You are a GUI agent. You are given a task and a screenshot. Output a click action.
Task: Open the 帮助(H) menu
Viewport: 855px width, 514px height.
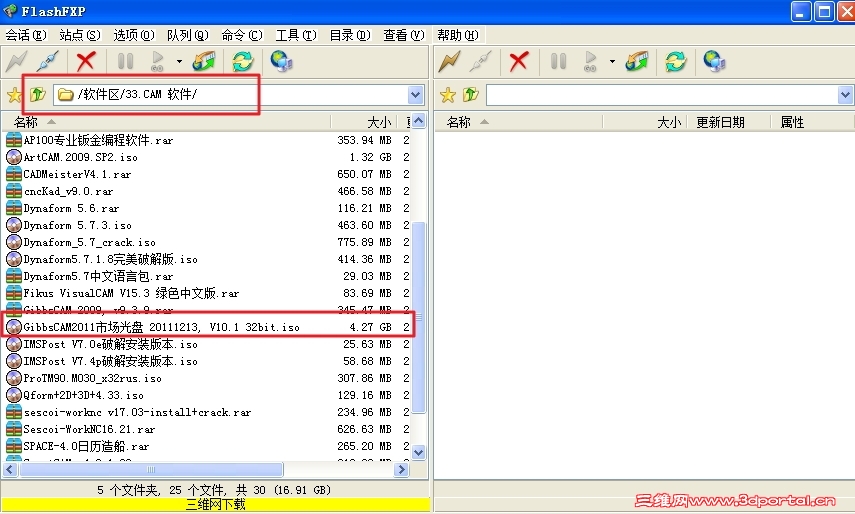(x=457, y=35)
